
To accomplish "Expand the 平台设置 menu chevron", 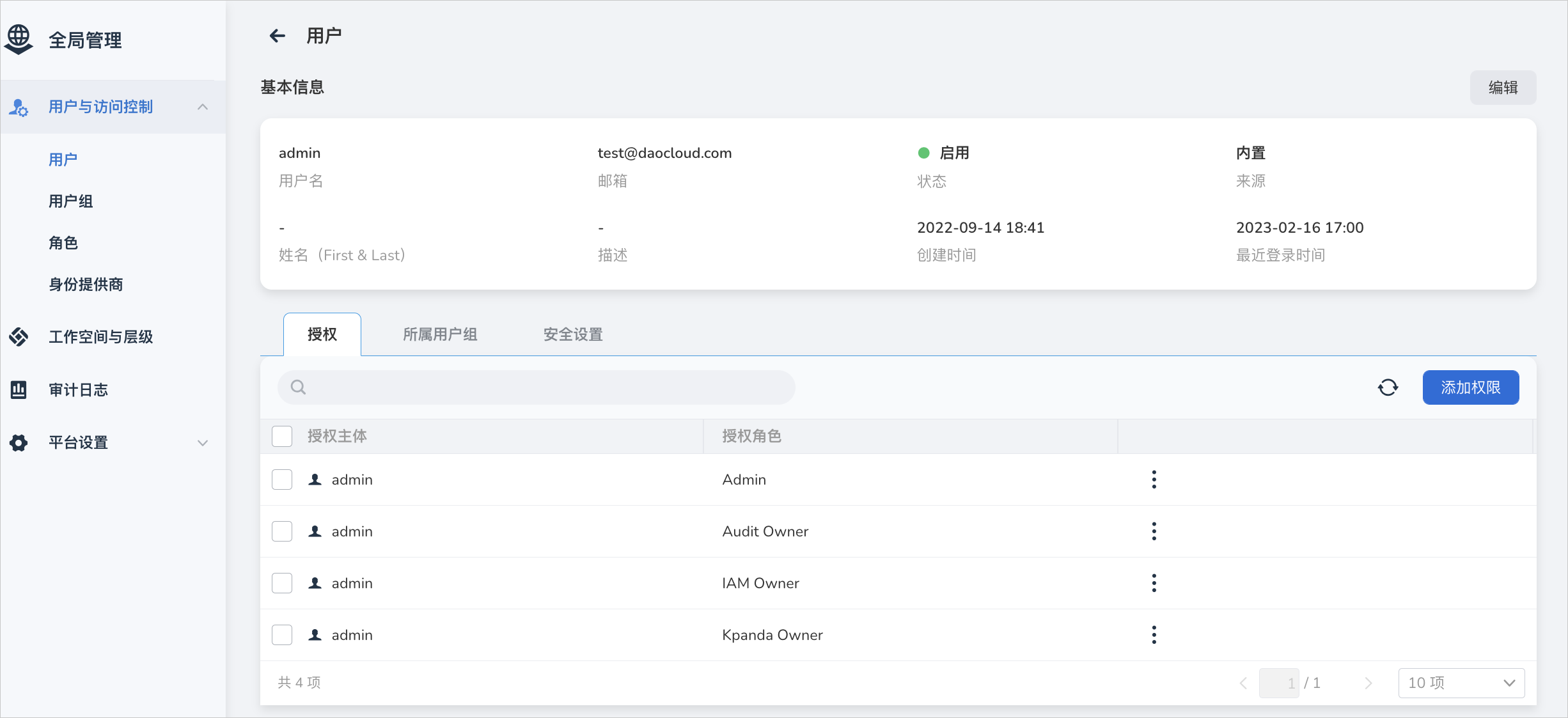I will [203, 442].
